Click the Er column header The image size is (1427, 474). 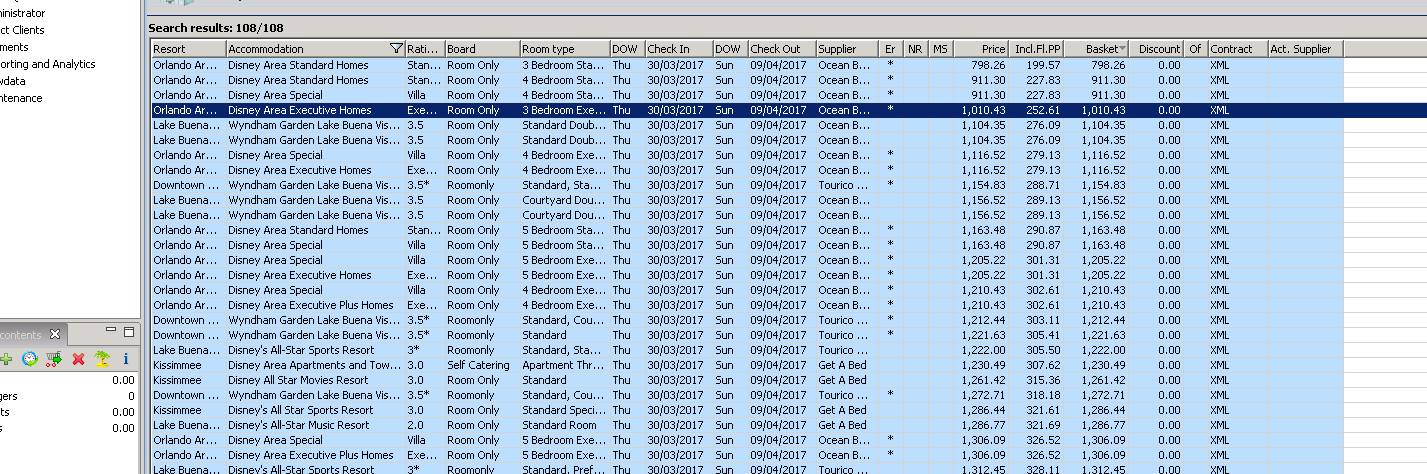[x=892, y=49]
